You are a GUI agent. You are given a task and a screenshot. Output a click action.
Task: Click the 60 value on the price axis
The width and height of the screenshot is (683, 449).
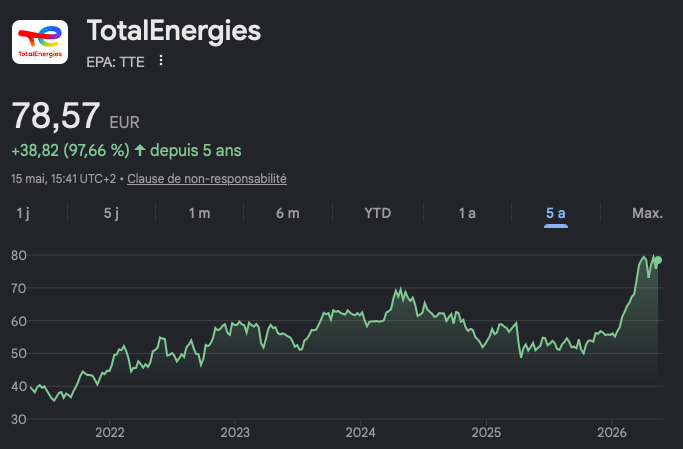point(19,321)
